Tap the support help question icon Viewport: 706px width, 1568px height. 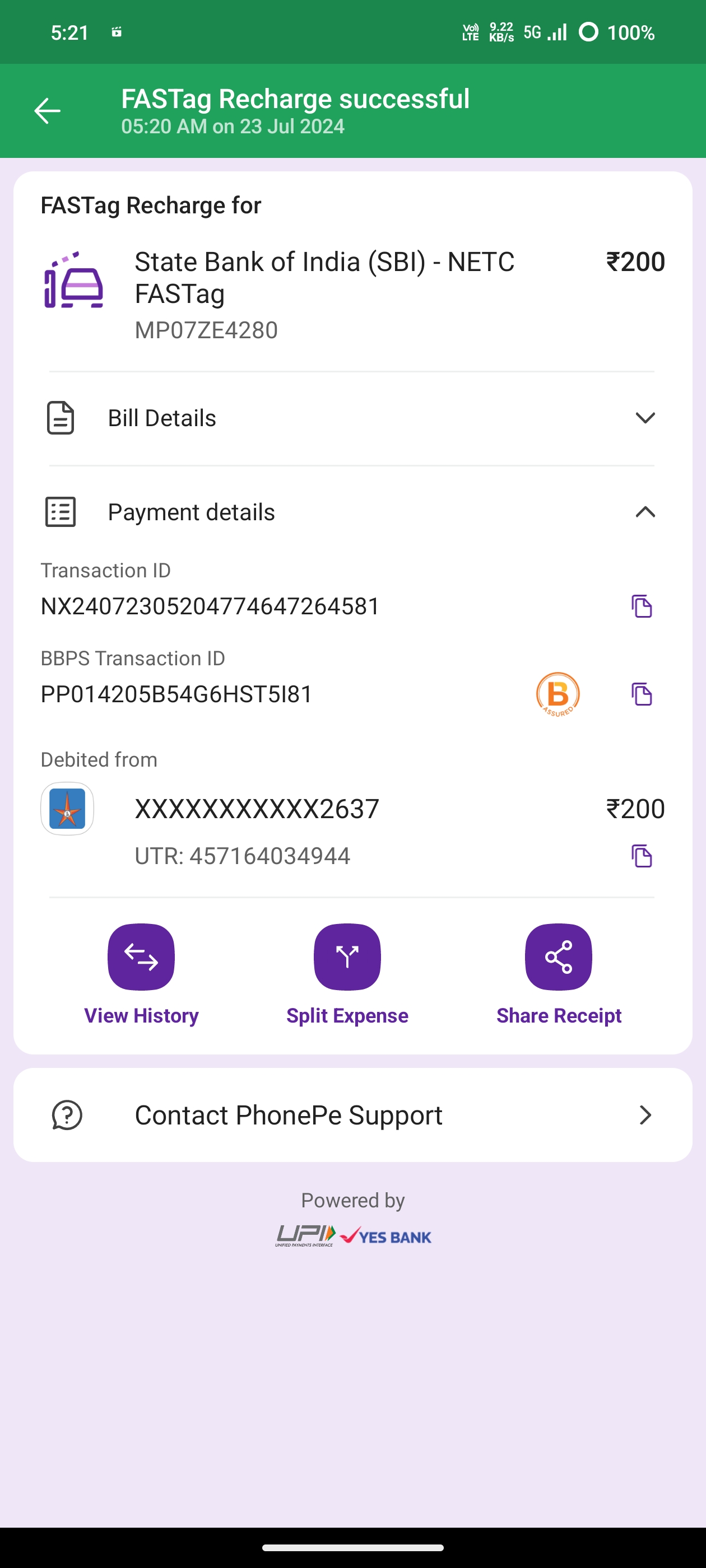click(67, 1115)
